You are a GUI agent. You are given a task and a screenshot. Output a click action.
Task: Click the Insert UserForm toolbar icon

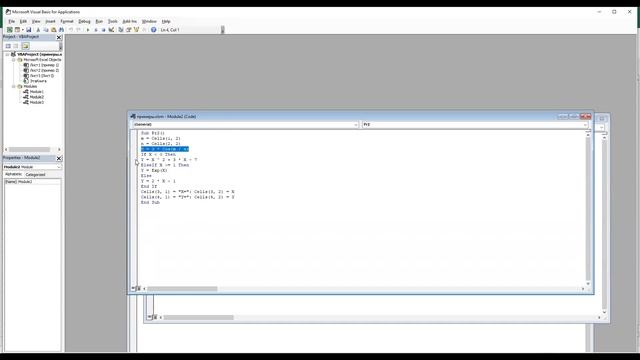tap(17, 30)
